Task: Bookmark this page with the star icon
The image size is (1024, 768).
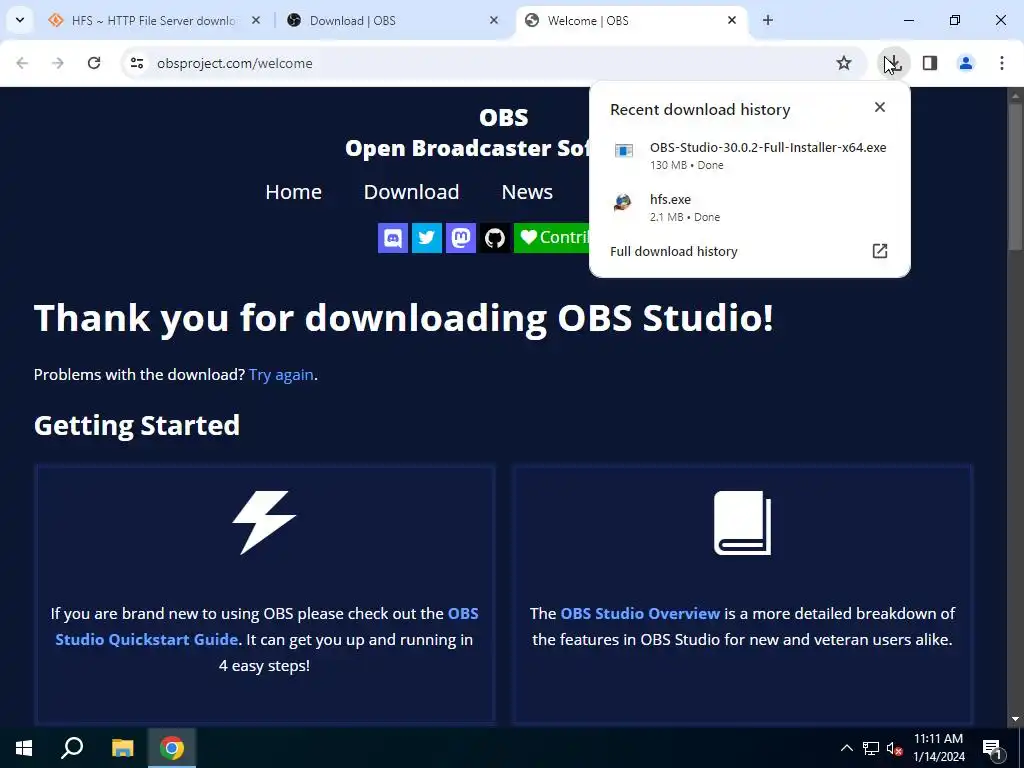Action: click(844, 63)
